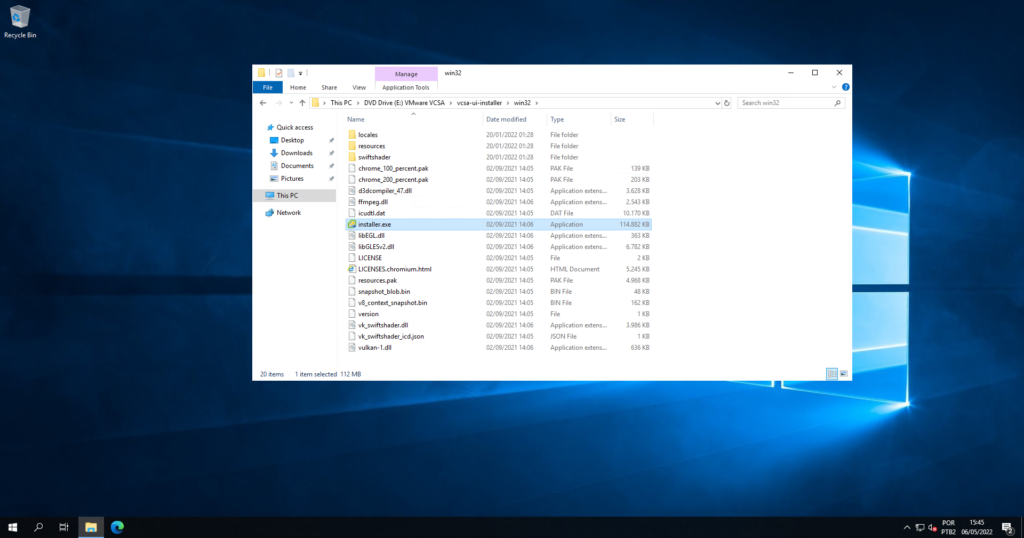The width and height of the screenshot is (1024, 538).
Task: Open address bar history dropdown
Action: [717, 103]
